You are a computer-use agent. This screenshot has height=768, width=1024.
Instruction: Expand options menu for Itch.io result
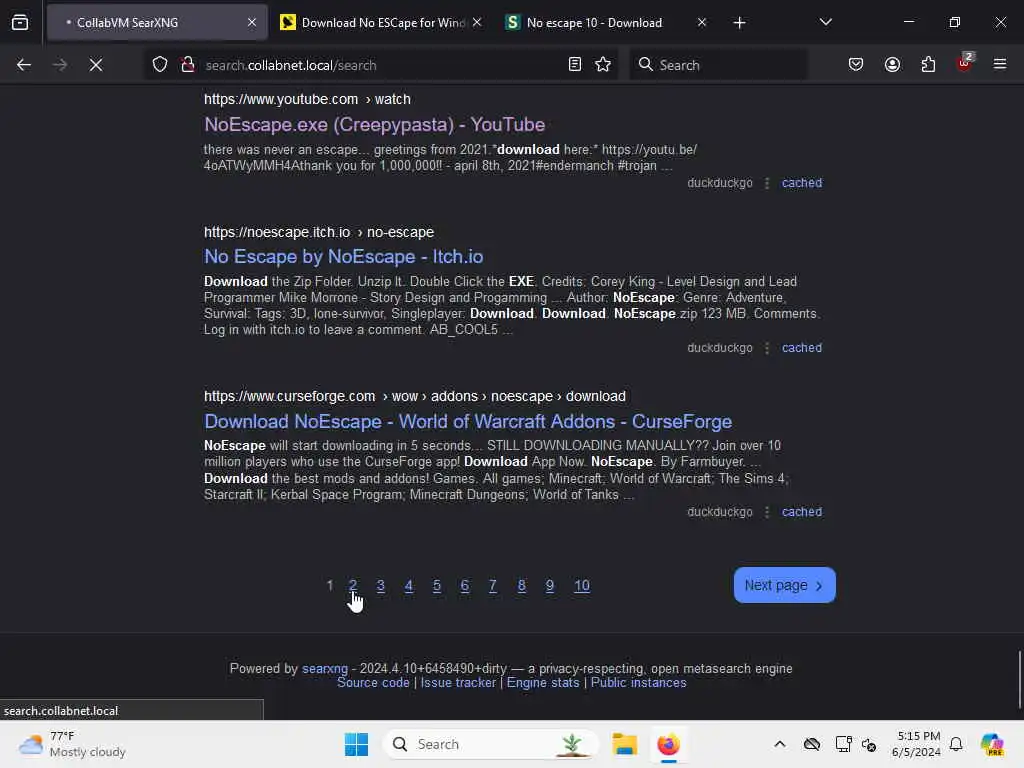coord(767,348)
